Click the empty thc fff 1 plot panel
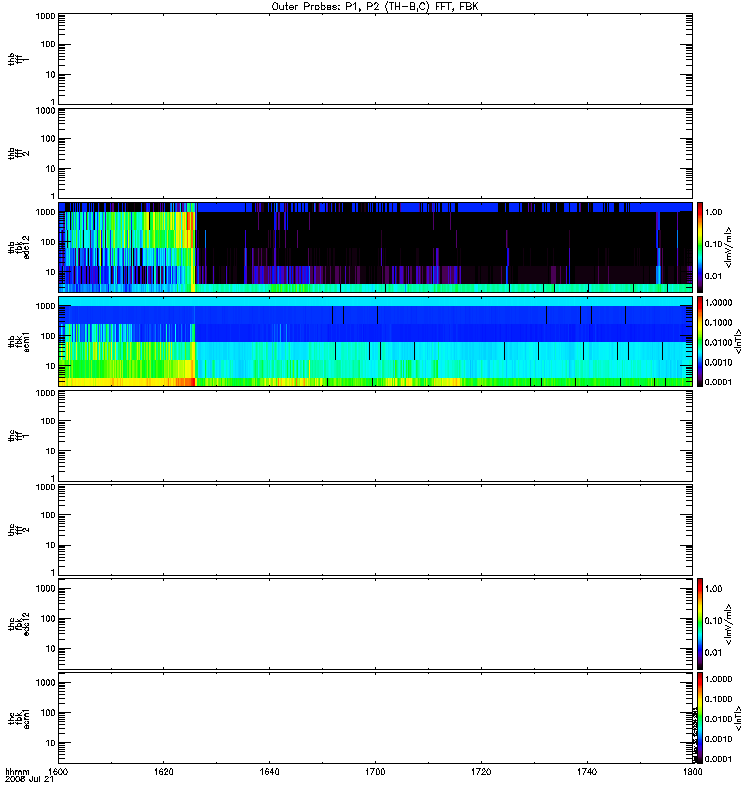This screenshot has width=750, height=800. pos(376,436)
